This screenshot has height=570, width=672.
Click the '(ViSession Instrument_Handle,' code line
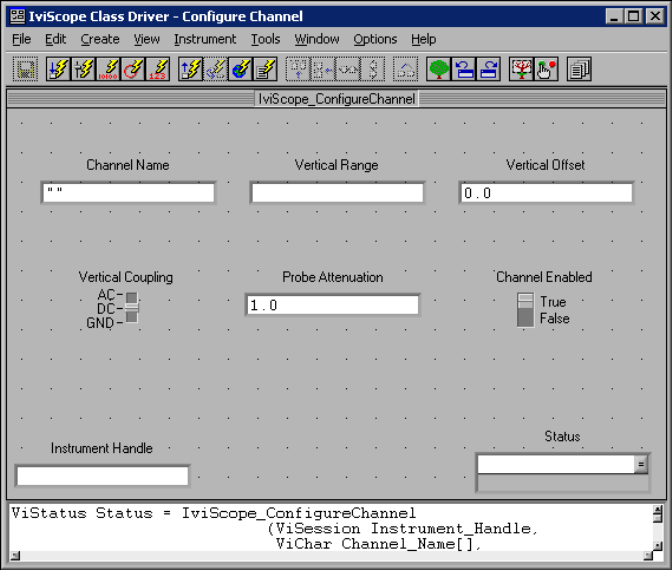[402, 528]
